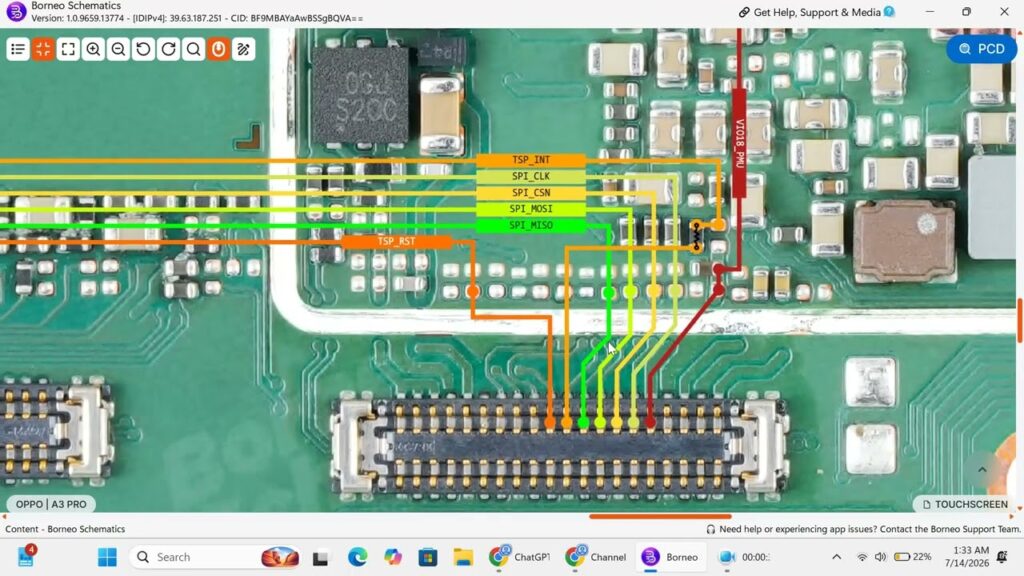
Task: Open the search magnifier tool
Action: tap(193, 49)
